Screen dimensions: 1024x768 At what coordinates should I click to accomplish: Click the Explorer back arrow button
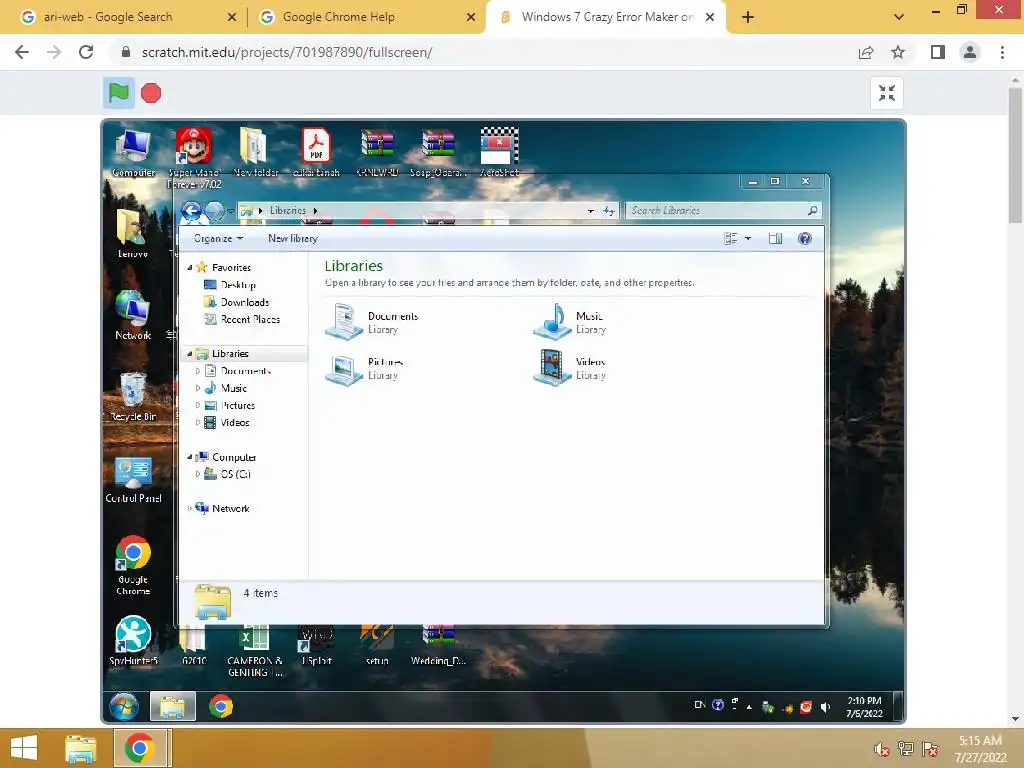[191, 210]
